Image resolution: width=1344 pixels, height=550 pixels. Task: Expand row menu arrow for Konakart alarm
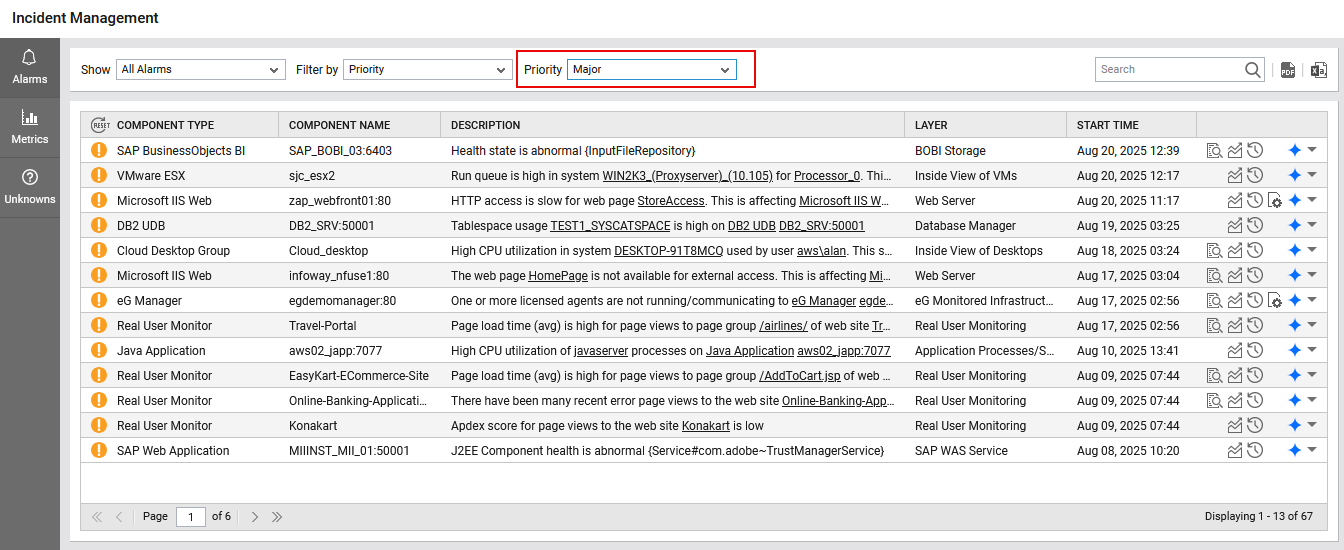point(1312,425)
